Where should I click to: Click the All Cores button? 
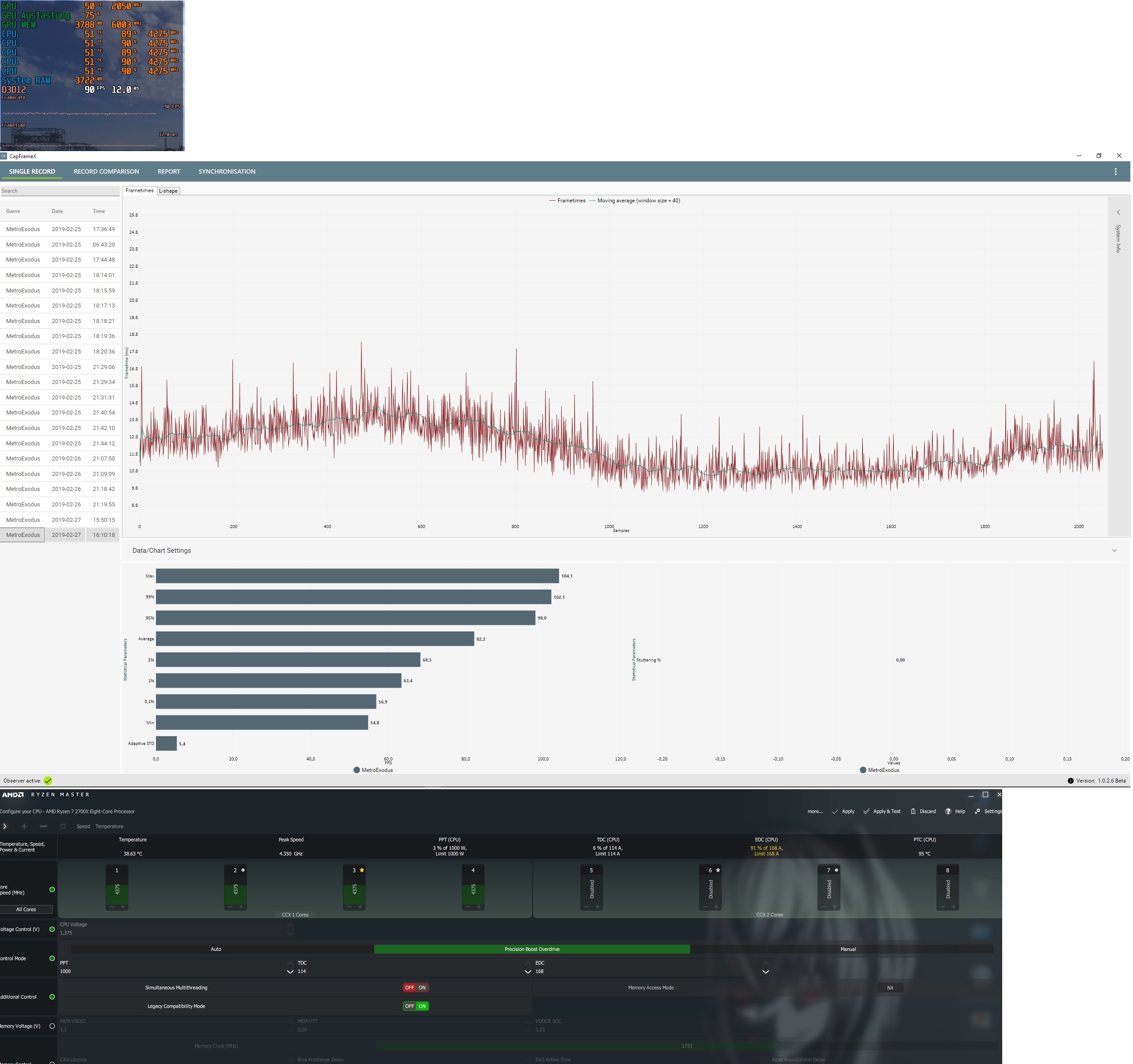(x=26, y=909)
